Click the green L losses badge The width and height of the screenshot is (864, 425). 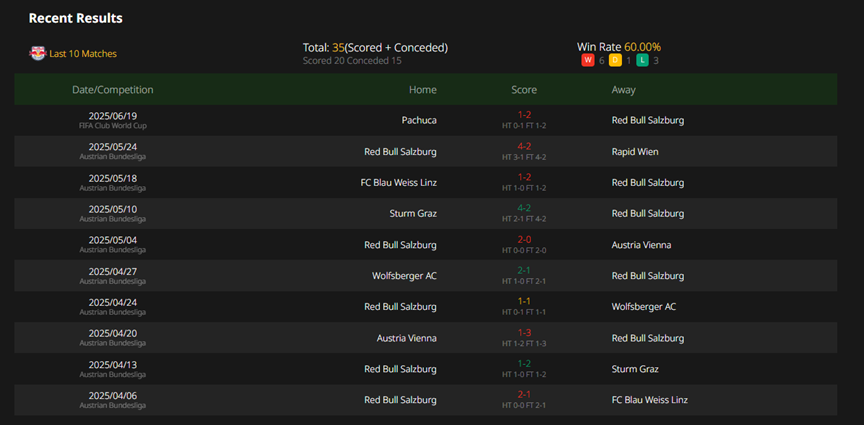click(x=642, y=60)
